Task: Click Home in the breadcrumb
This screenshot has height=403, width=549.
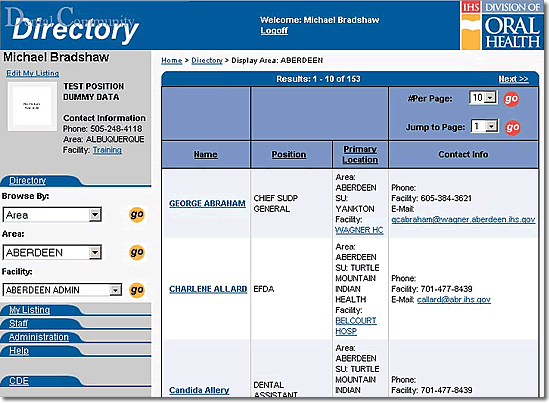Action: [x=172, y=61]
